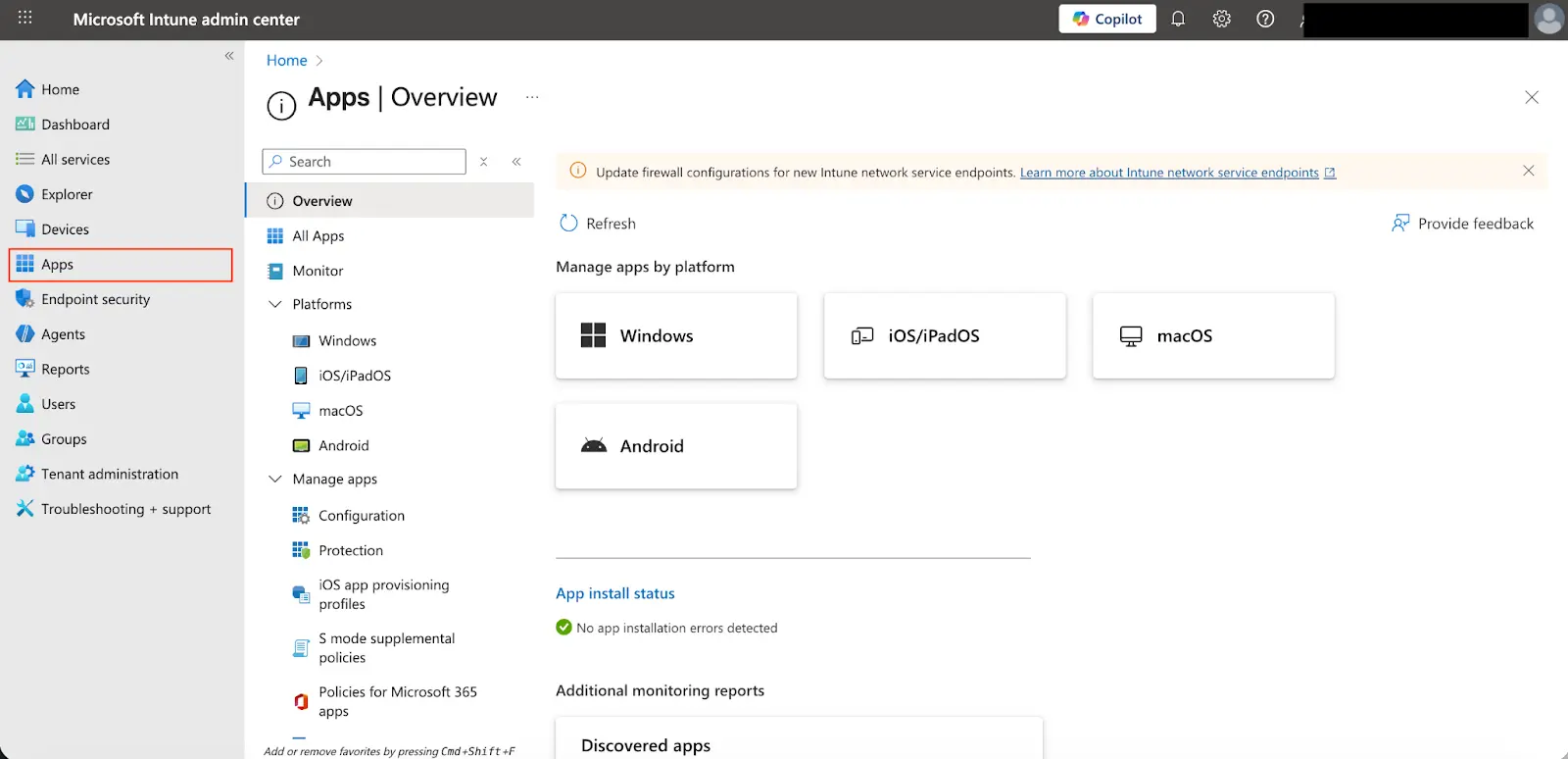Viewport: 1568px width, 759px height.
Task: Dismiss the firewall notification banner
Action: [1528, 171]
